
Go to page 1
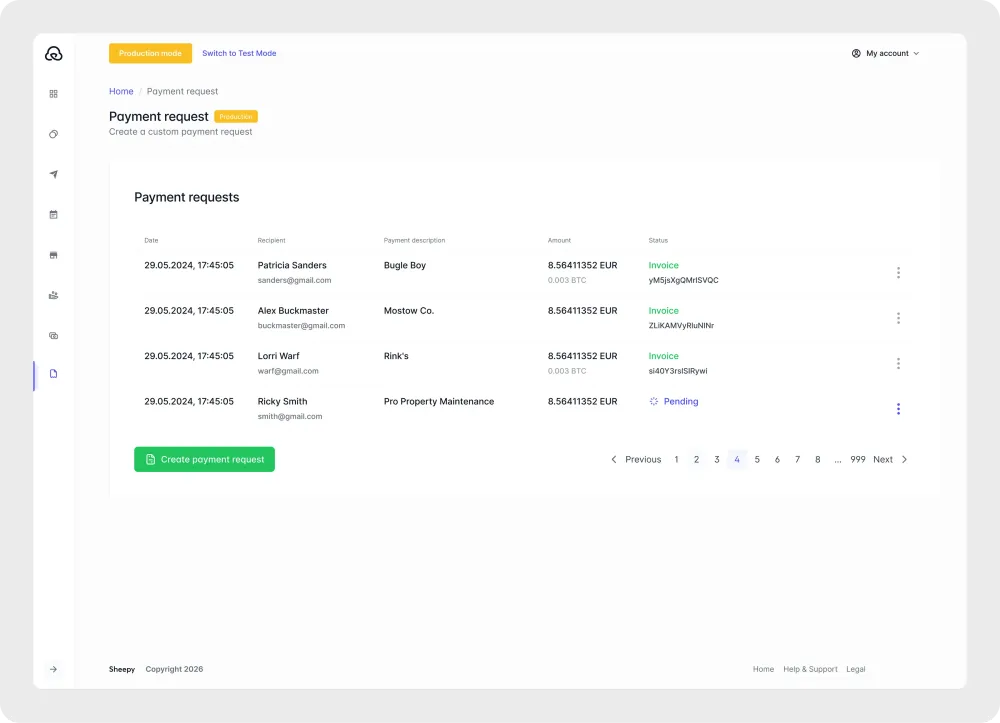676,459
